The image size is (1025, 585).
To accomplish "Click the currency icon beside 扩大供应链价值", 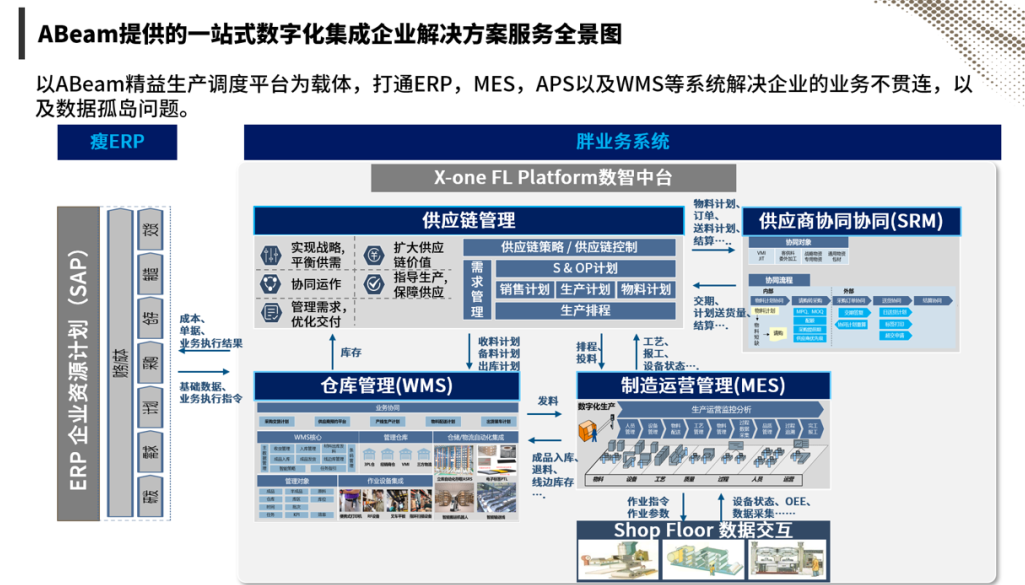I will point(373,254).
